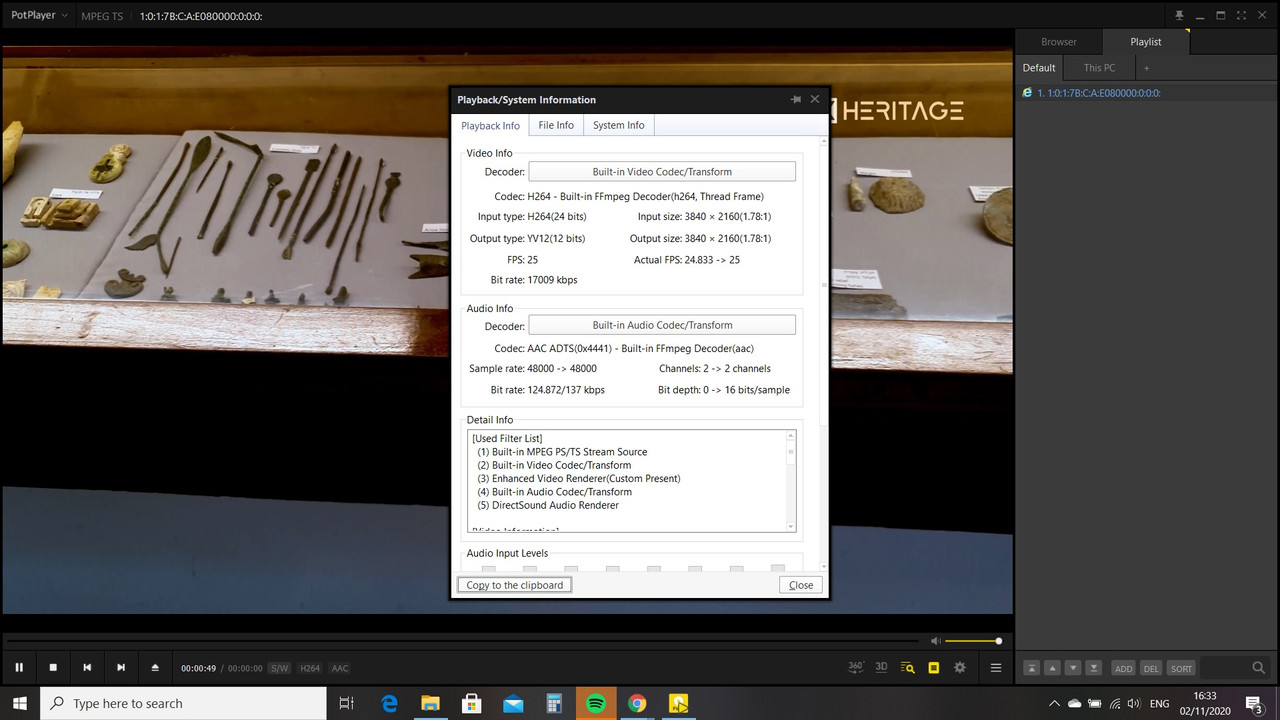Launch Spotify from the taskbar
This screenshot has height=720, width=1280.
tap(595, 703)
